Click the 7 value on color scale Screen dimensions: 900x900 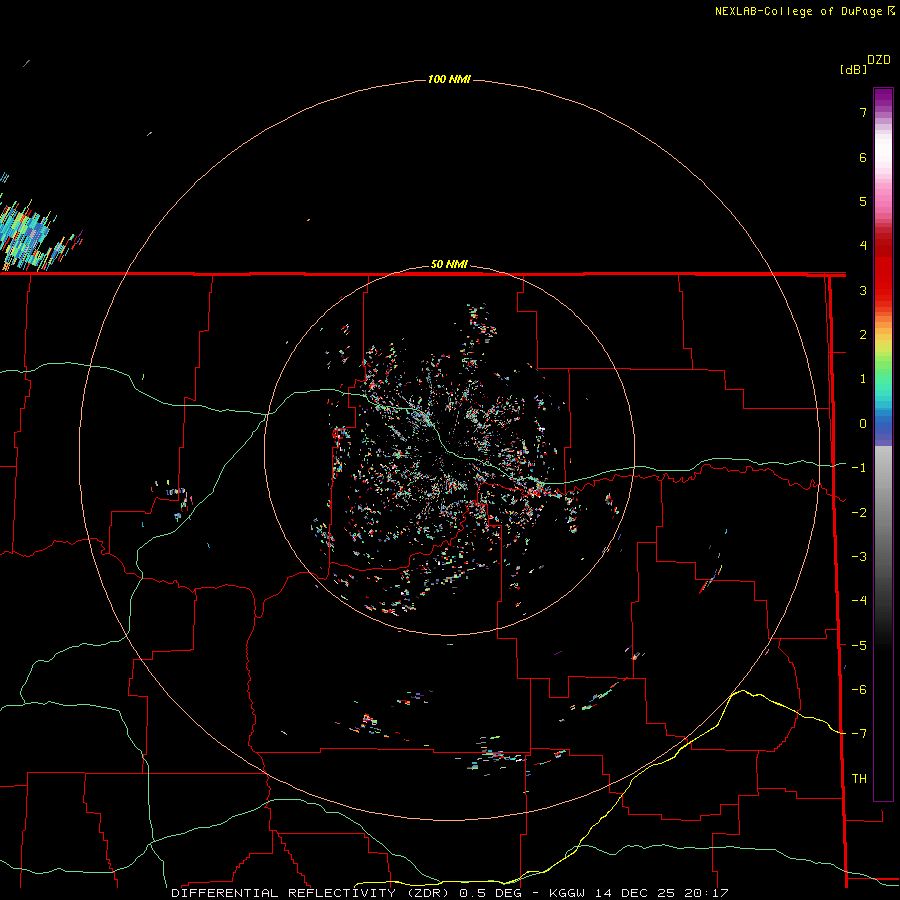pos(863,112)
